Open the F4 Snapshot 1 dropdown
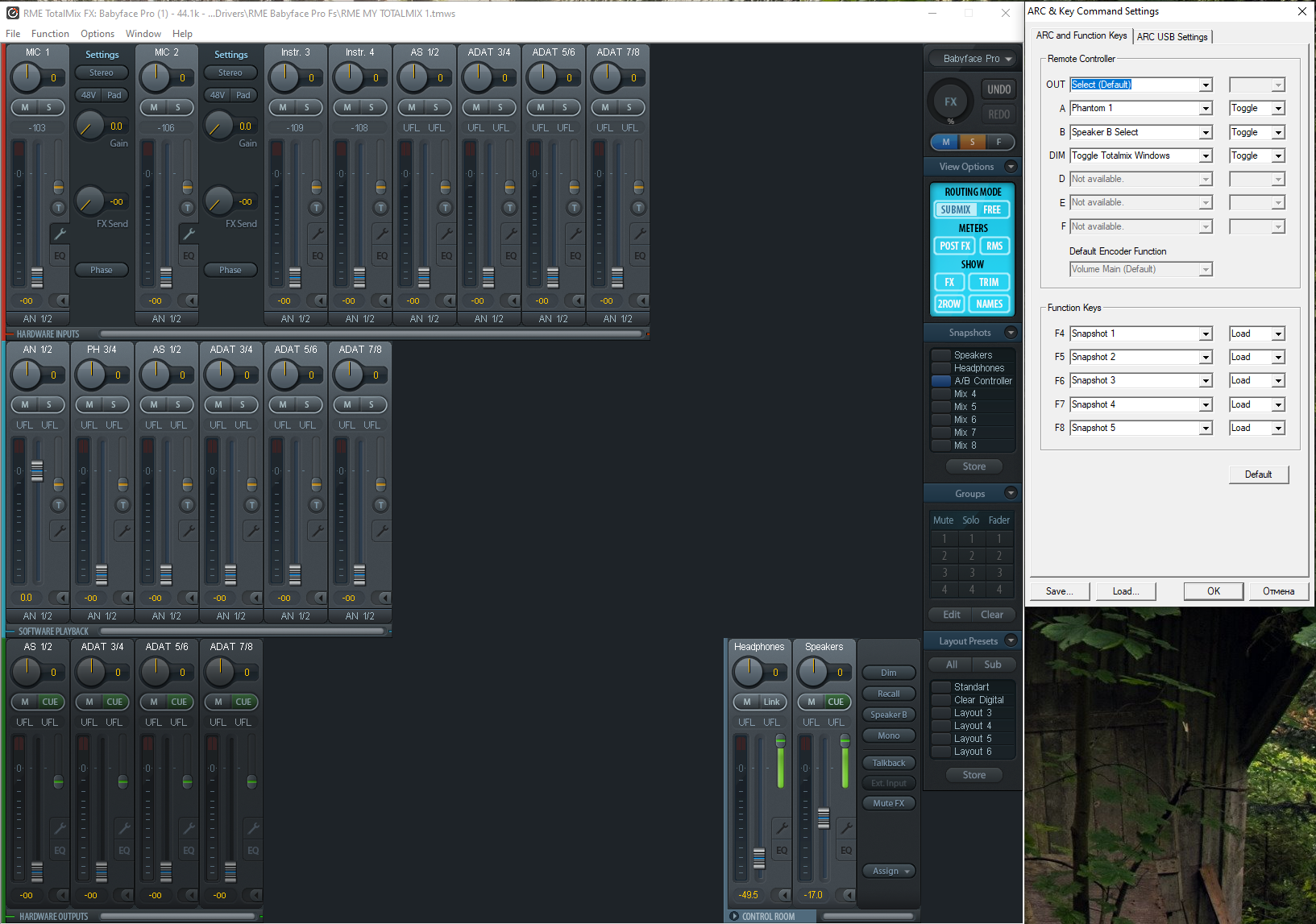The image size is (1316, 924). [x=1206, y=334]
